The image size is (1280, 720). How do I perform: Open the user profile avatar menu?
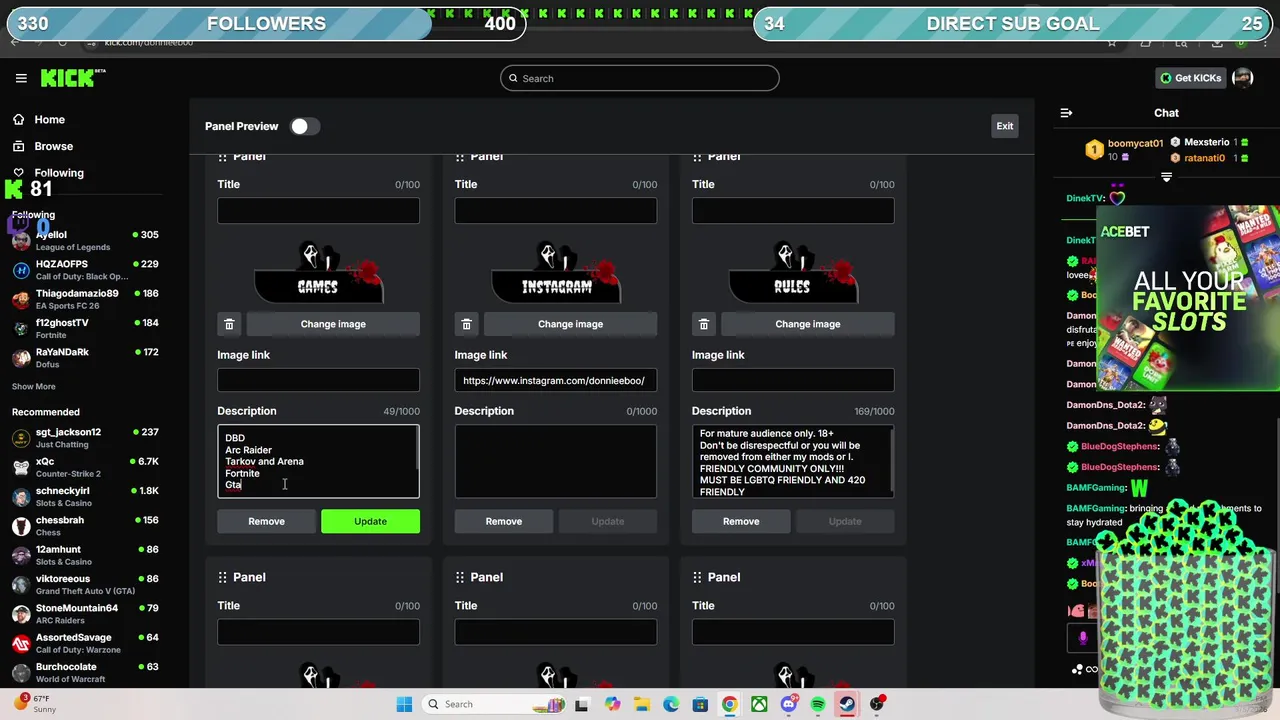(1242, 78)
